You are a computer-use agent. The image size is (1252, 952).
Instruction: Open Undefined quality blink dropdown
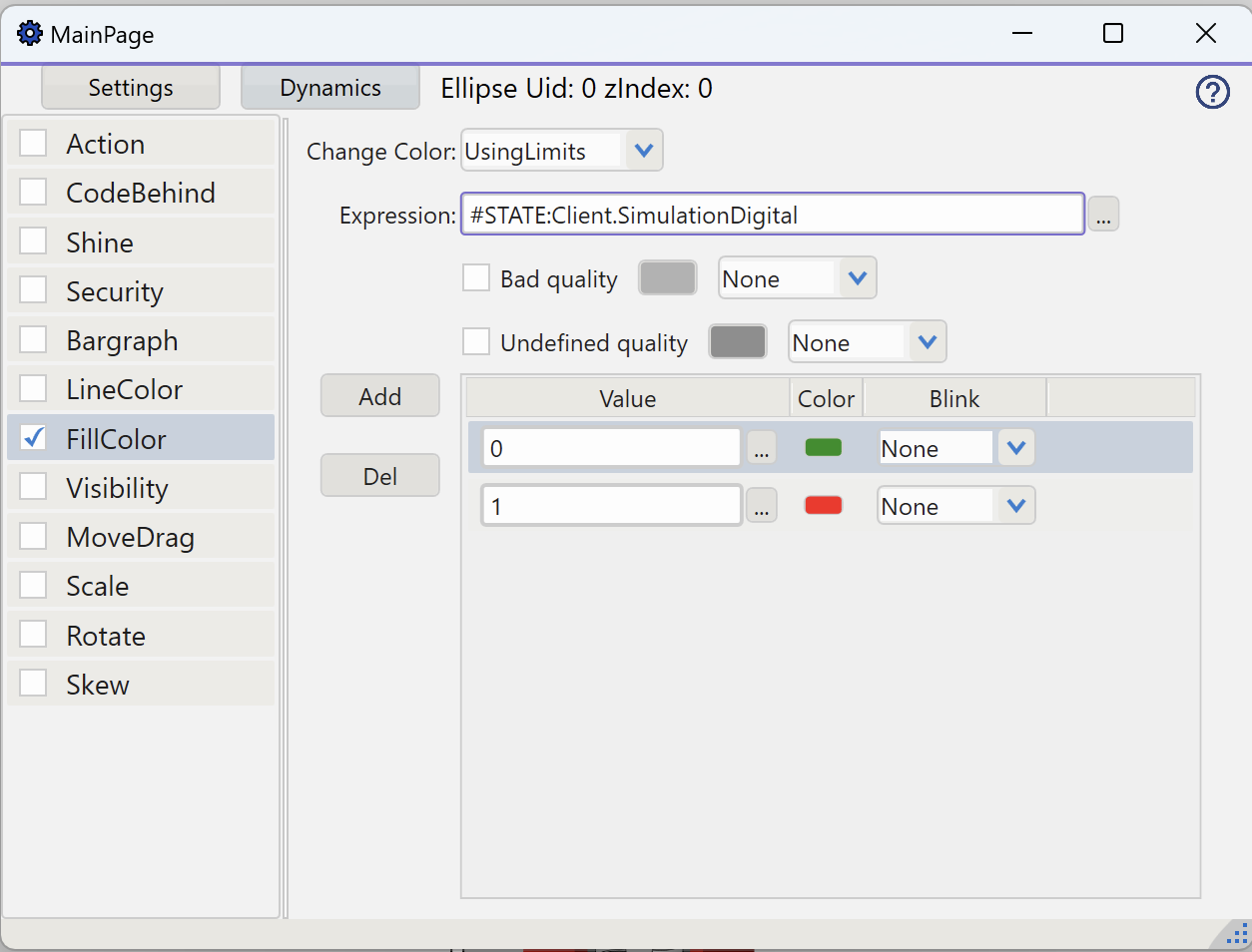927,342
